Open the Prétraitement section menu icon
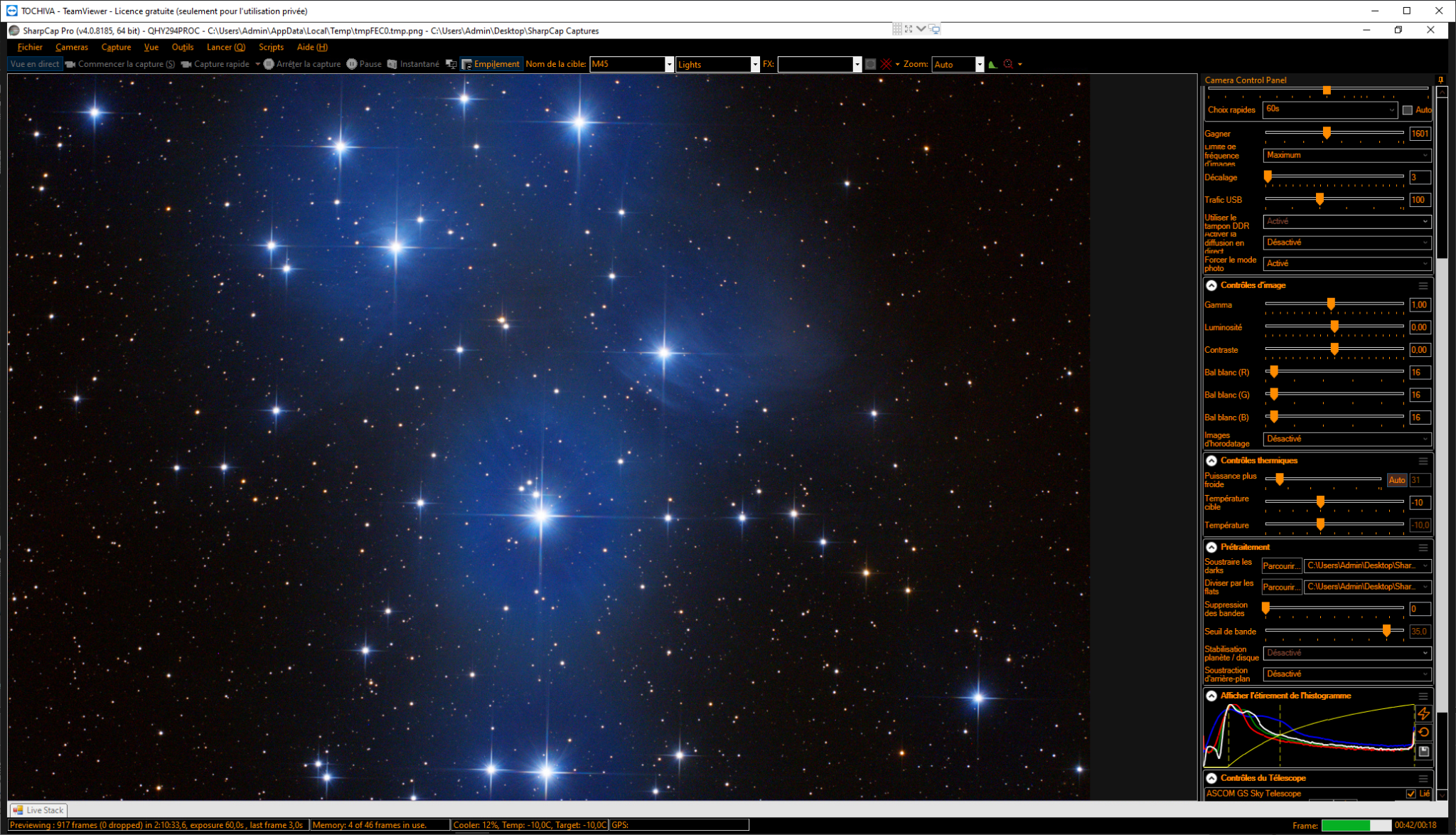1456x835 pixels. pos(1423,548)
